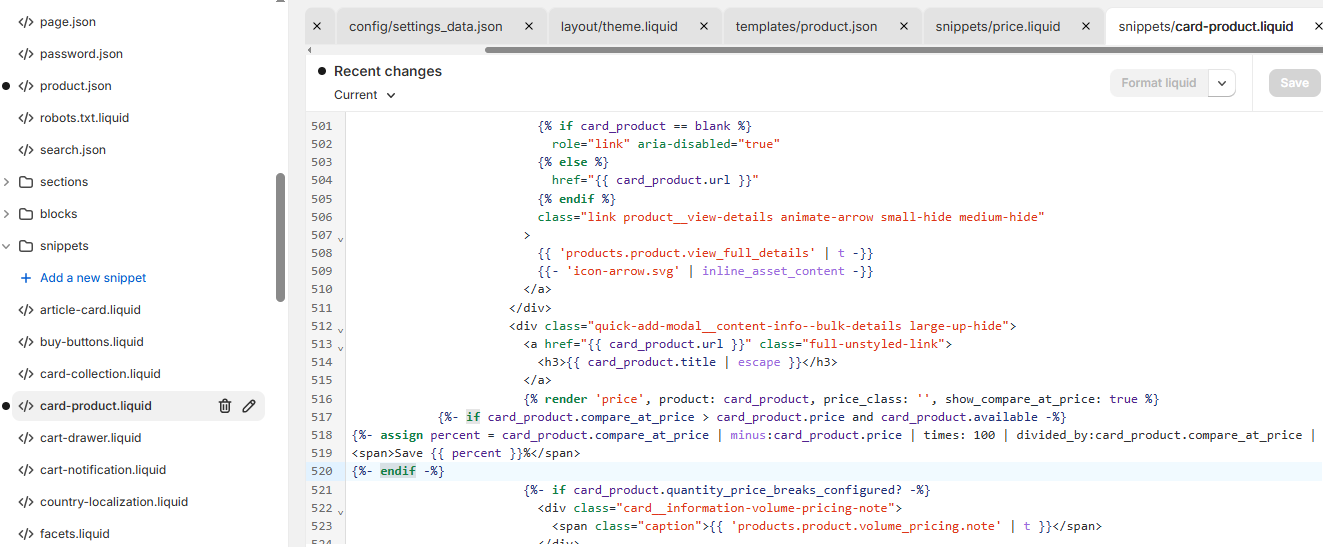Close the layout/theme.liquid tab
Viewport: 1323px width, 547px height.
703,27
